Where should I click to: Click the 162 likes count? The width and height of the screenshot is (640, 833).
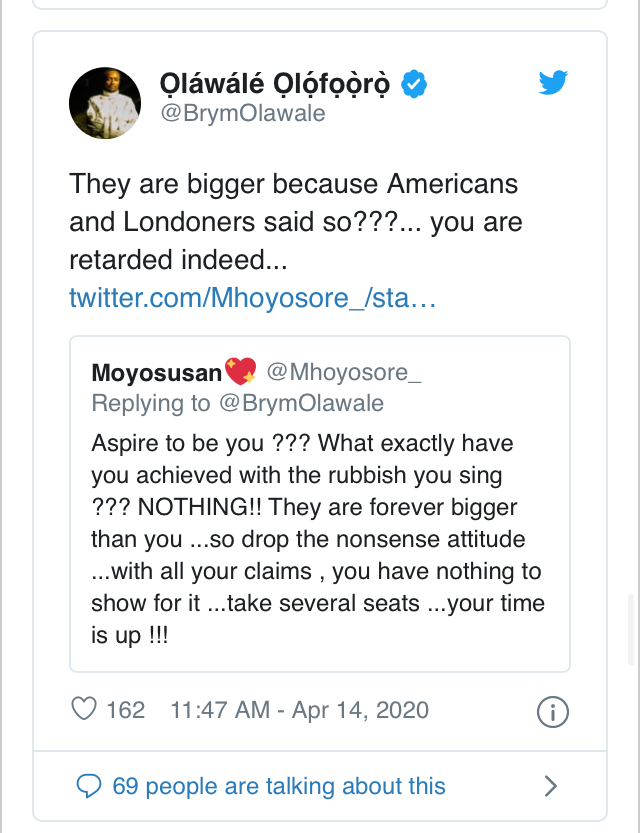(x=126, y=710)
